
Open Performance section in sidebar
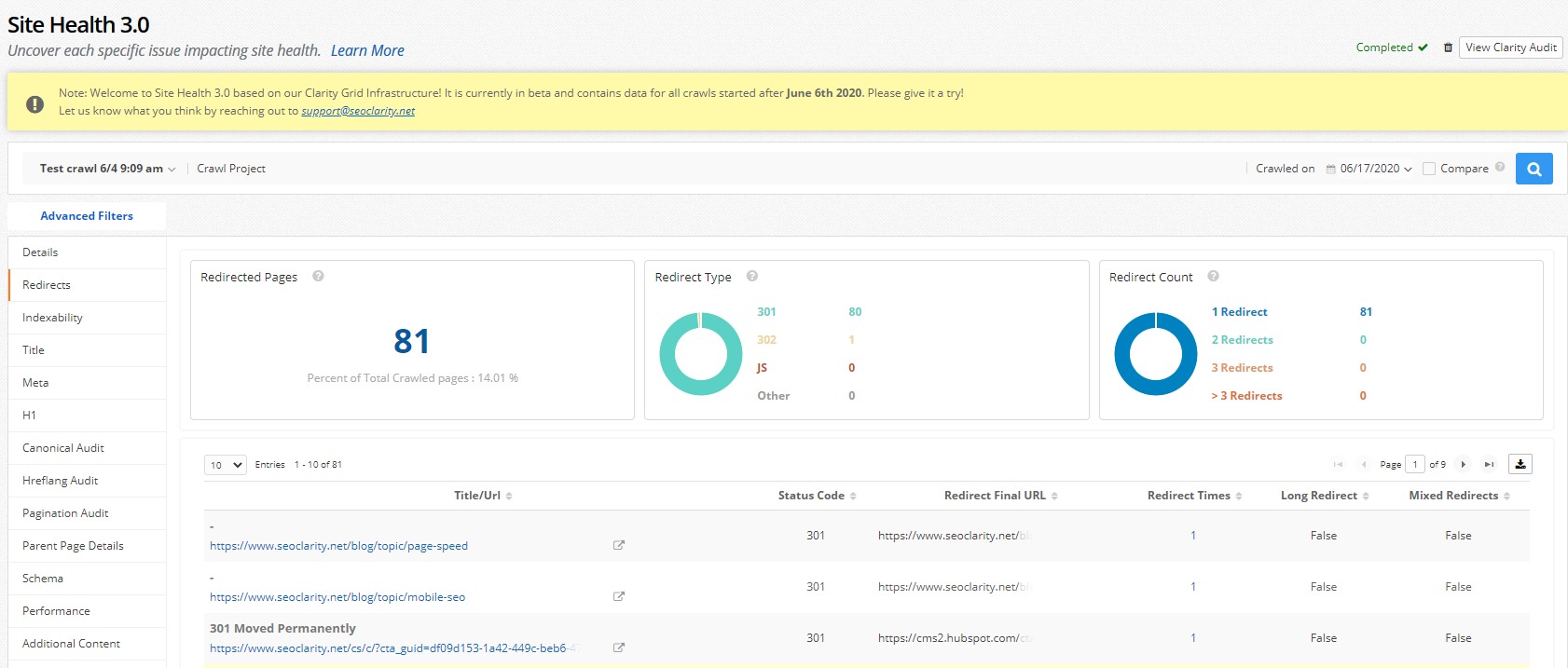tap(87, 611)
